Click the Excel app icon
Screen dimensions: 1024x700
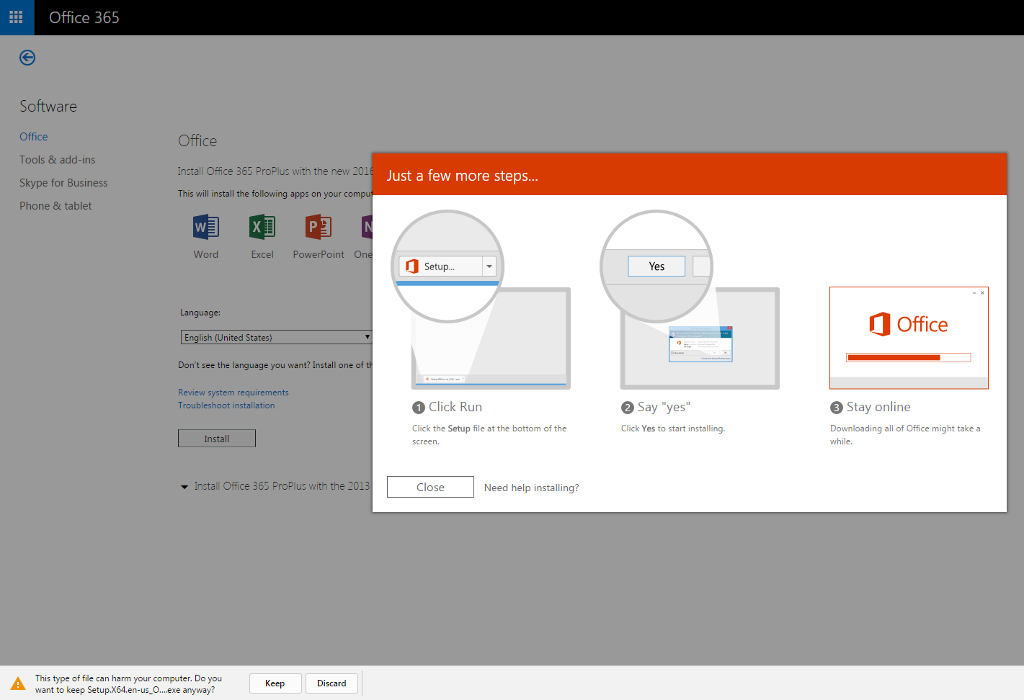coord(262,227)
